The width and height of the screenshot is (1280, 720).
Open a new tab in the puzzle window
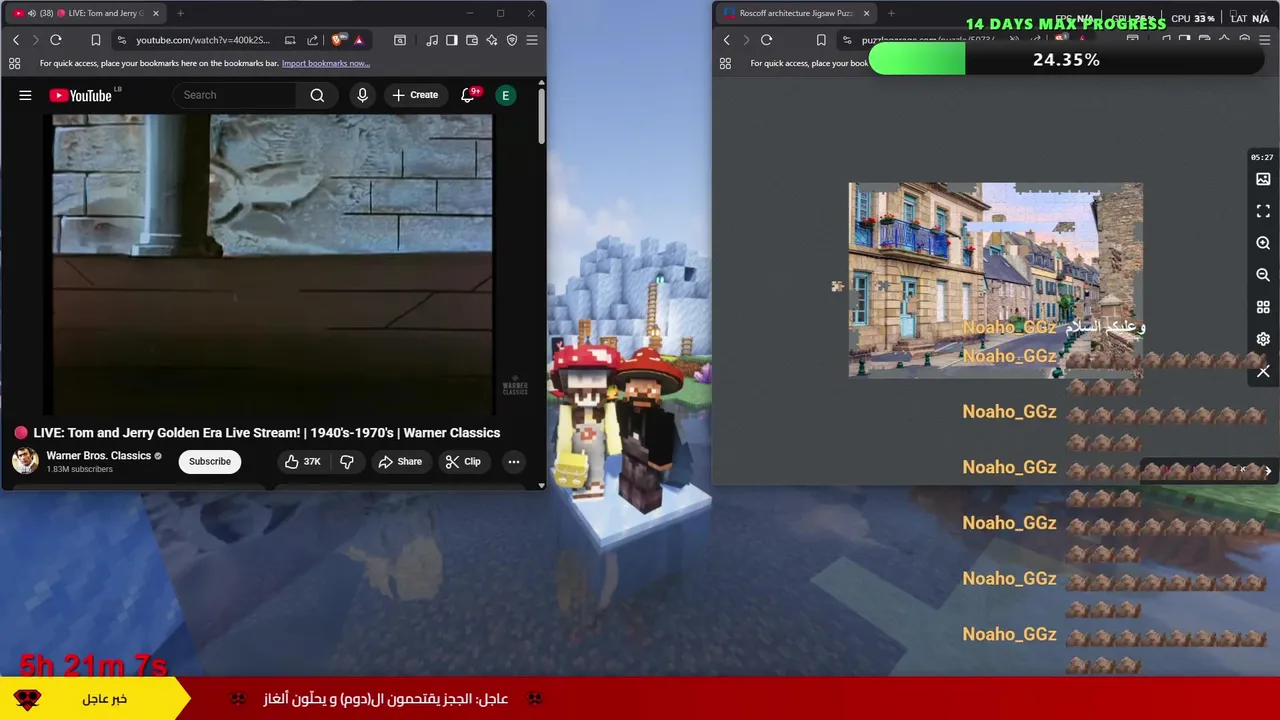[891, 13]
